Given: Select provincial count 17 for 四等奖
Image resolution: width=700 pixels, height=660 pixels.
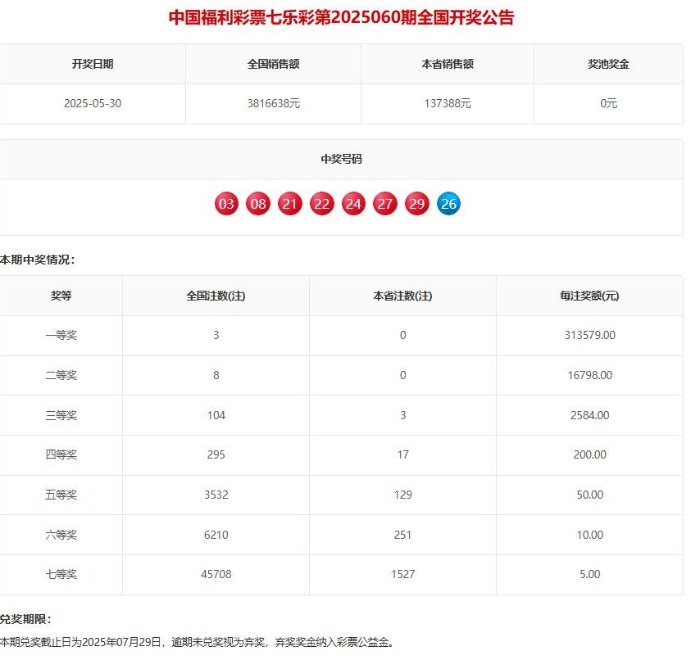Looking at the screenshot, I should (x=403, y=455).
